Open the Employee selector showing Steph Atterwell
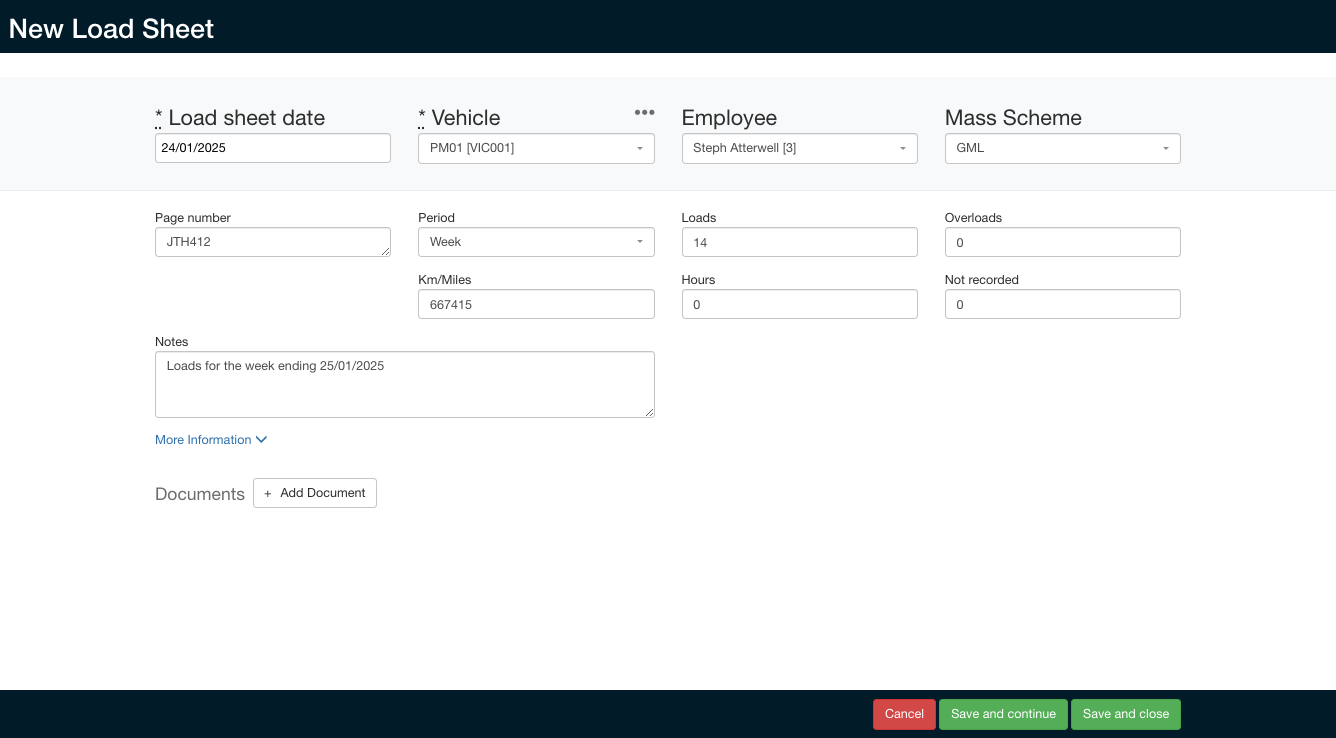Screen dimensions: 1336x738 tap(799, 148)
